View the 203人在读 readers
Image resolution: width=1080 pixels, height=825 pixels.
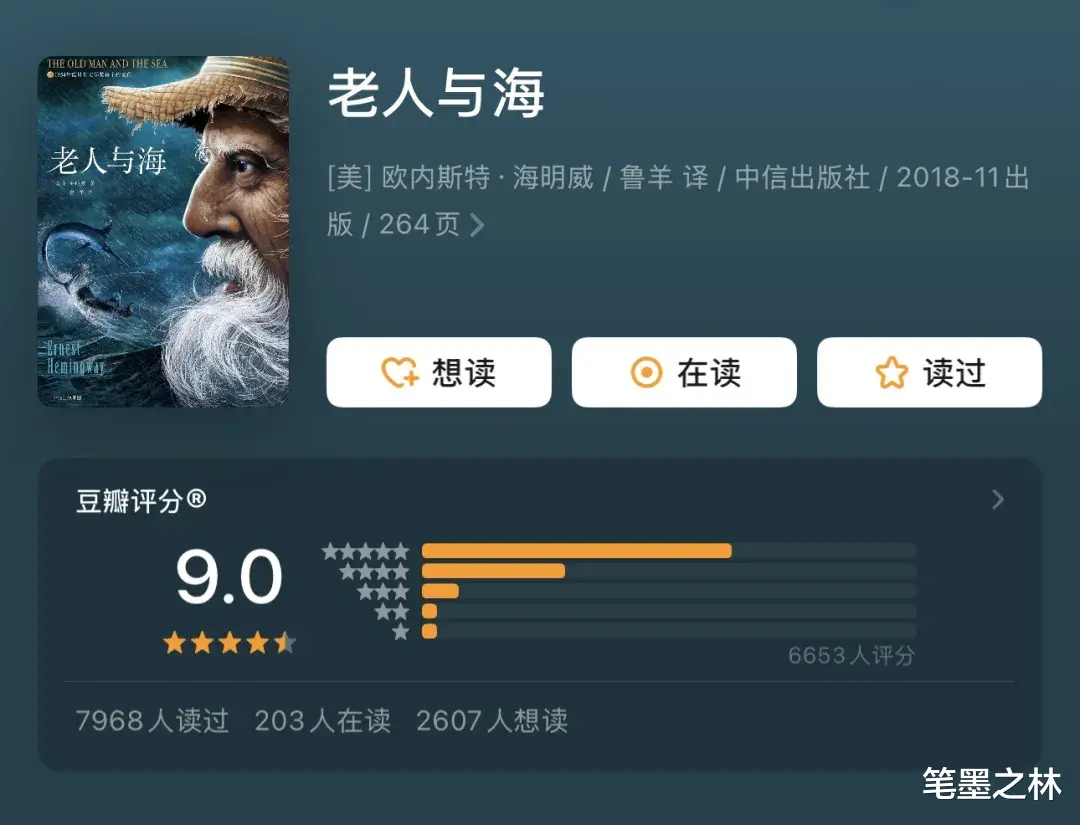click(322, 721)
